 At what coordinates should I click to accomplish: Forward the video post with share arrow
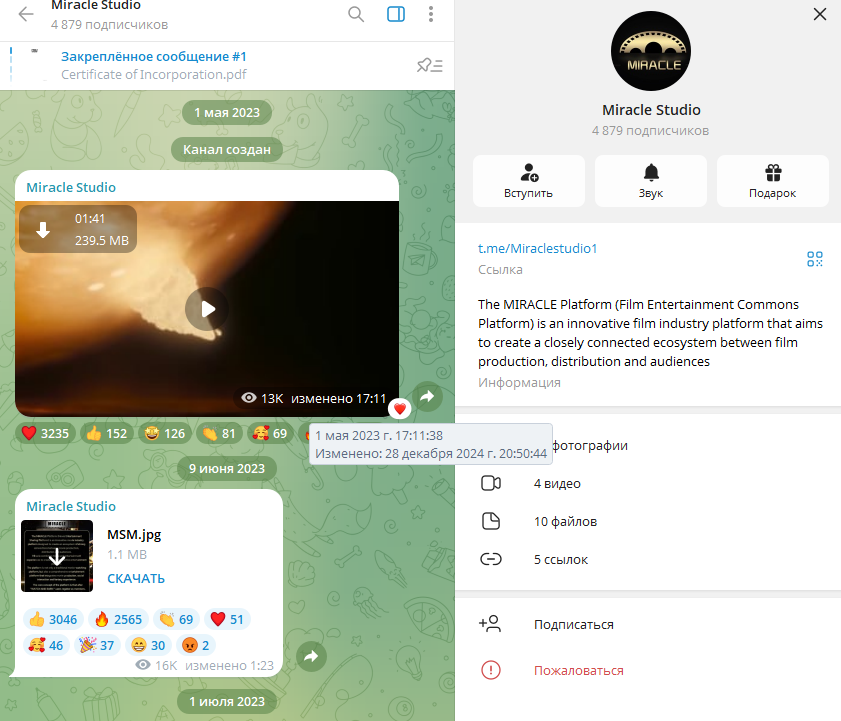click(427, 396)
